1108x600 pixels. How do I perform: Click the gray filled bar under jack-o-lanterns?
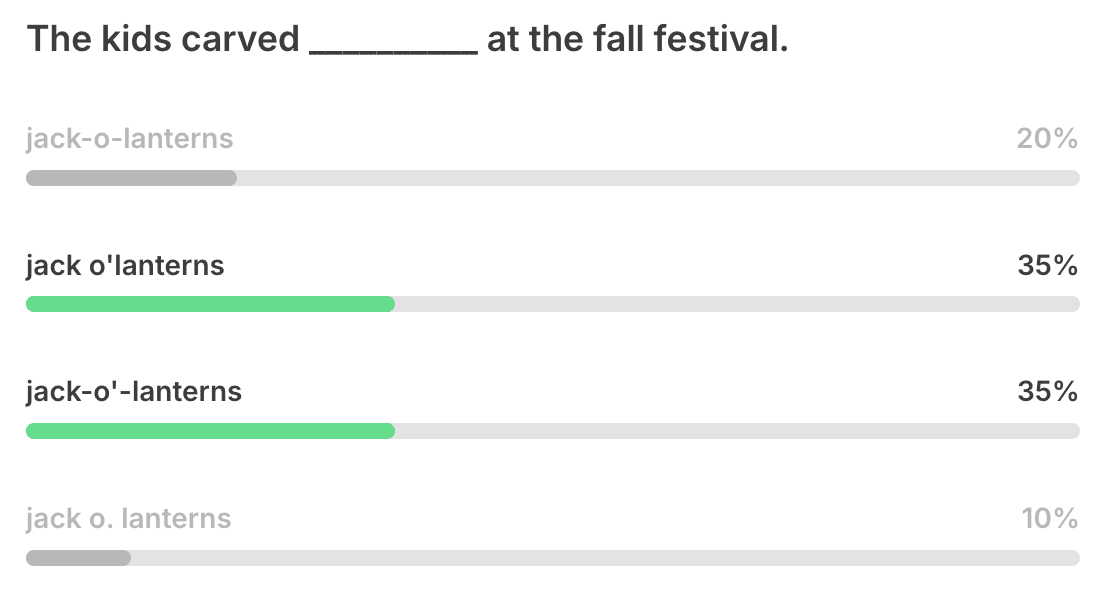(131, 178)
